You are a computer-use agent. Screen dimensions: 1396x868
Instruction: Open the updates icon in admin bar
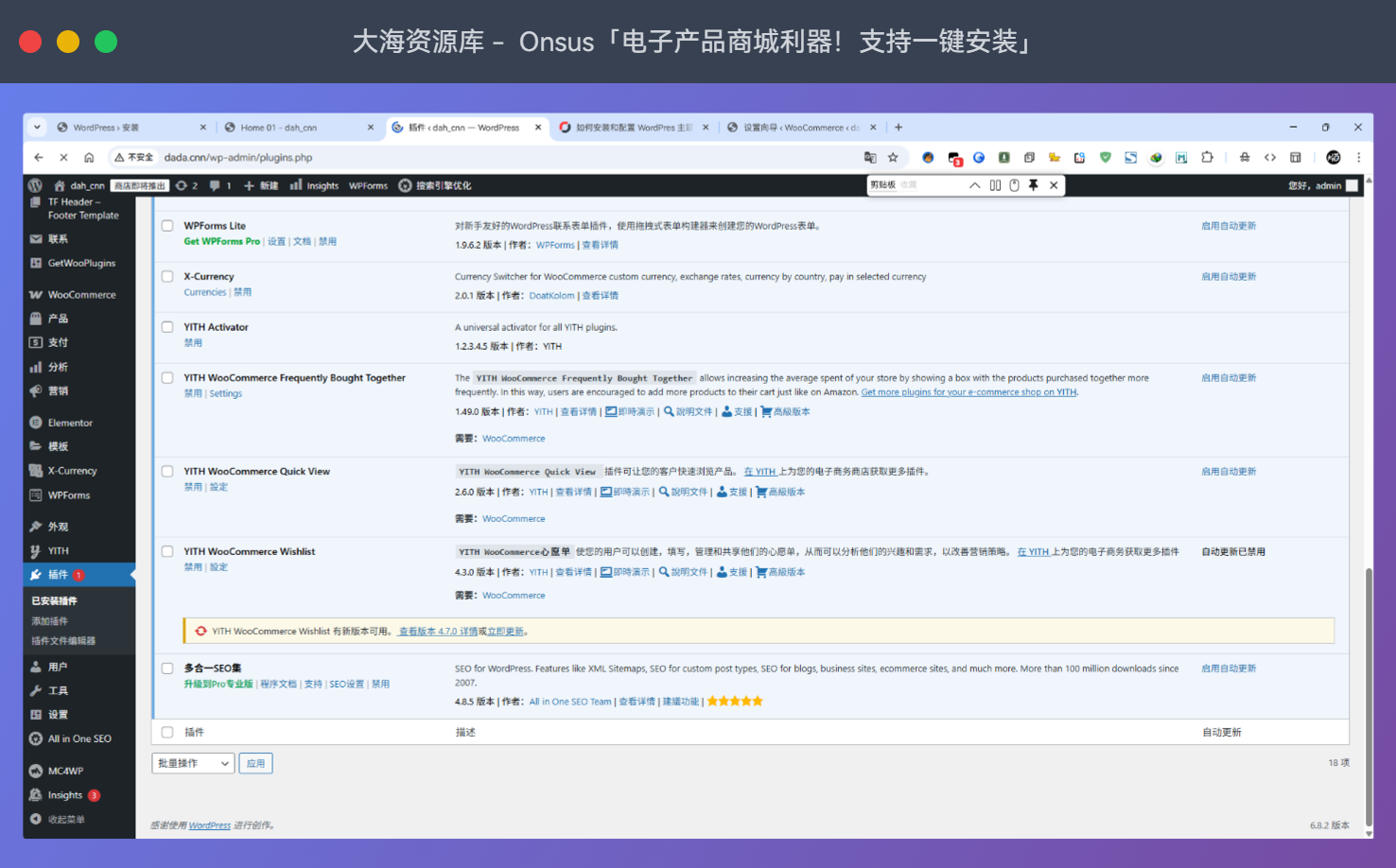[x=186, y=185]
